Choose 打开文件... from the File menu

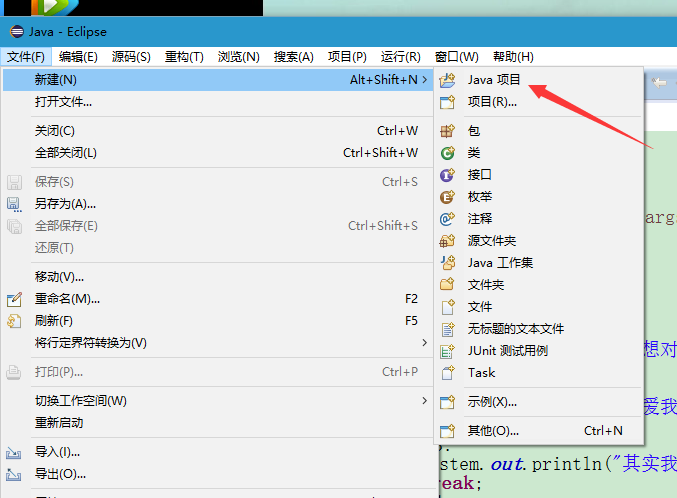pyautogui.click(x=218, y=102)
